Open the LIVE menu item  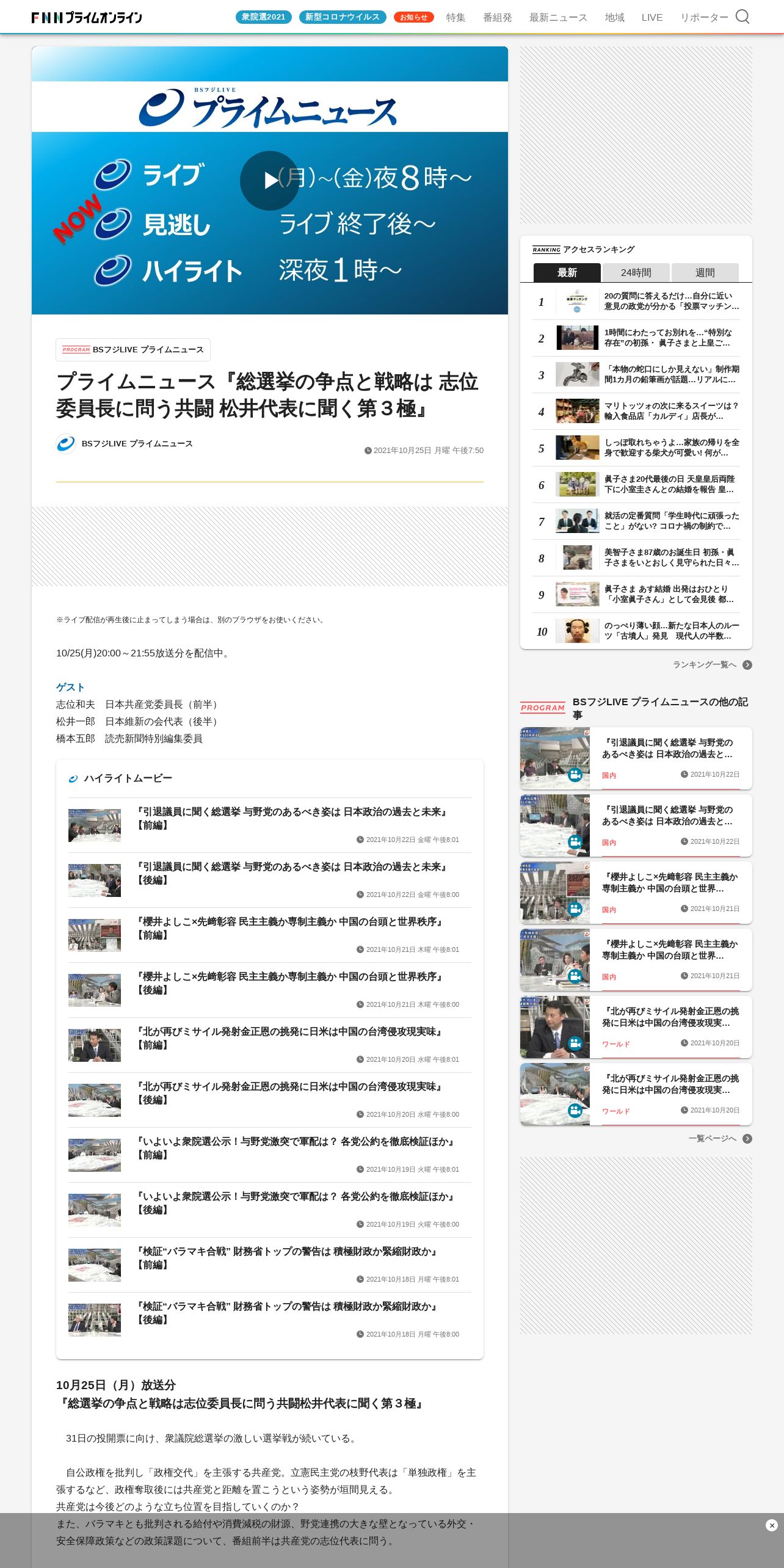tap(652, 18)
